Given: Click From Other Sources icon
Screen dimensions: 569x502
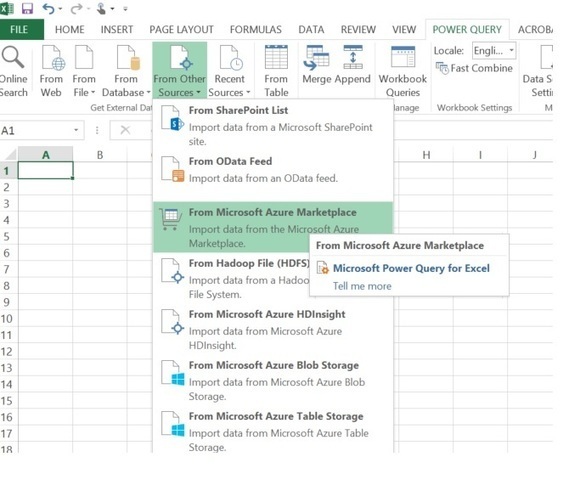Looking at the screenshot, I should click(x=181, y=57).
